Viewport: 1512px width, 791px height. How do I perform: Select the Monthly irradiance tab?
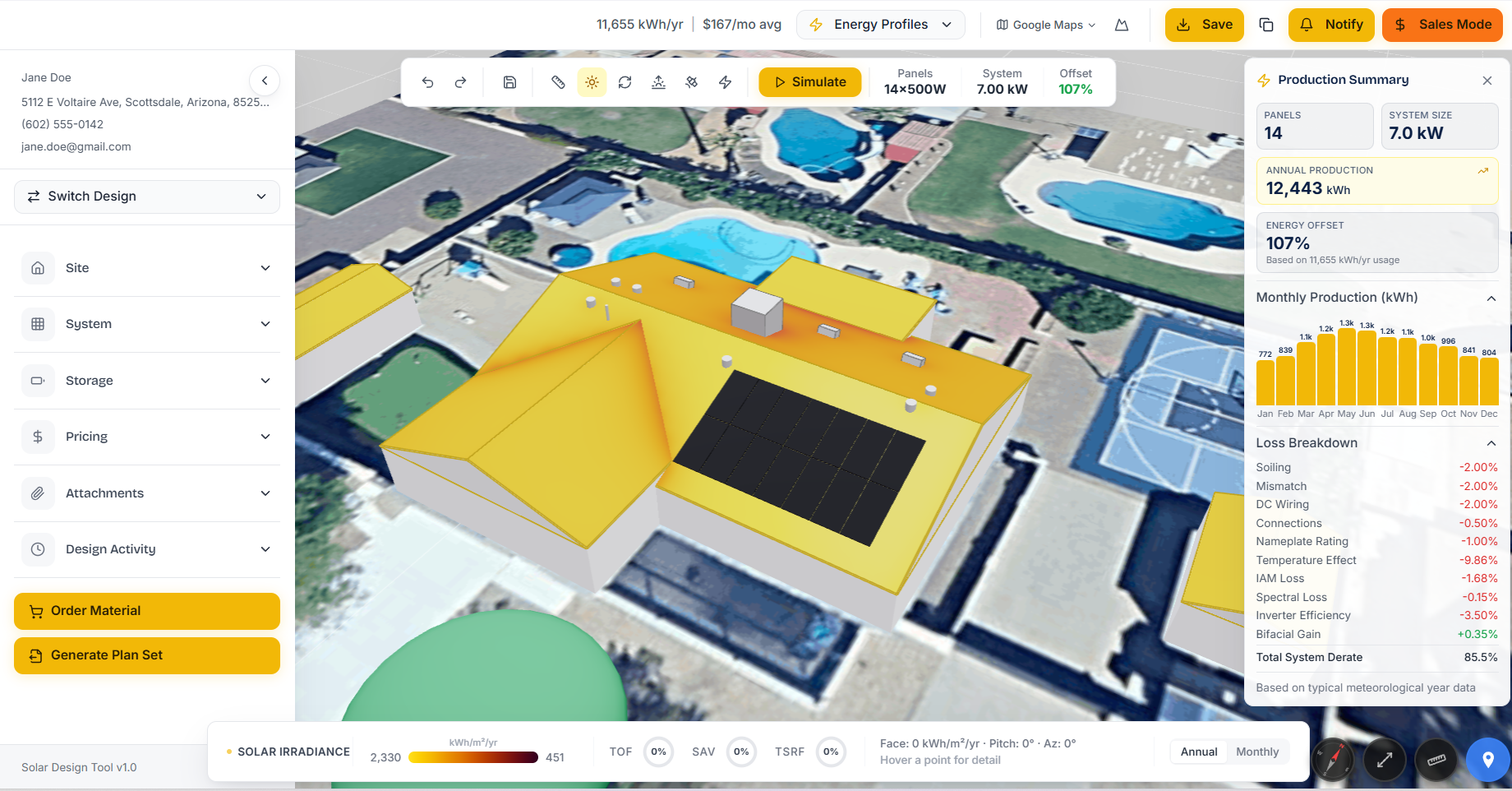[x=1257, y=752]
